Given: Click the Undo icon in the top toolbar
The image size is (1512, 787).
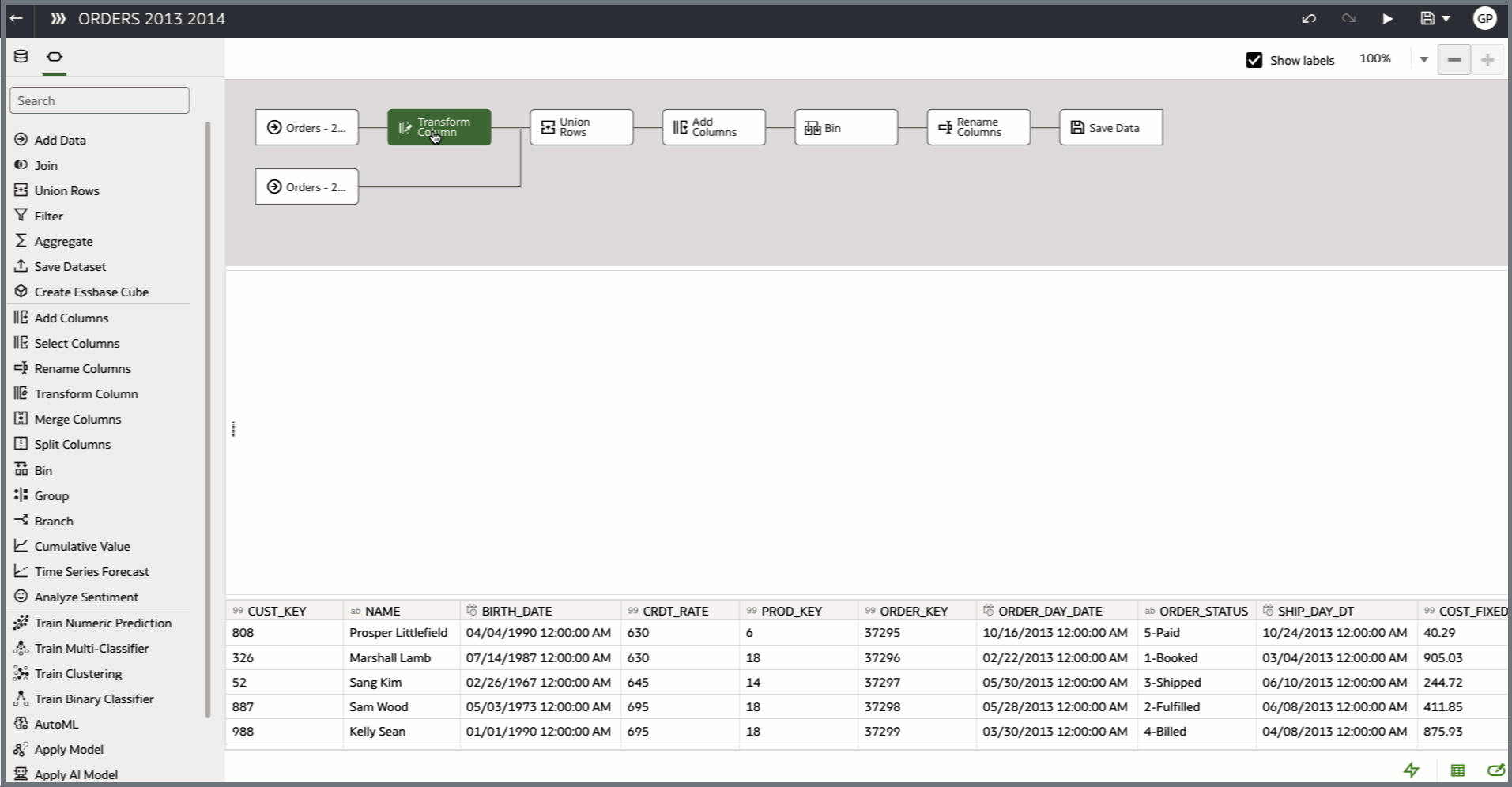Looking at the screenshot, I should click(x=1309, y=18).
